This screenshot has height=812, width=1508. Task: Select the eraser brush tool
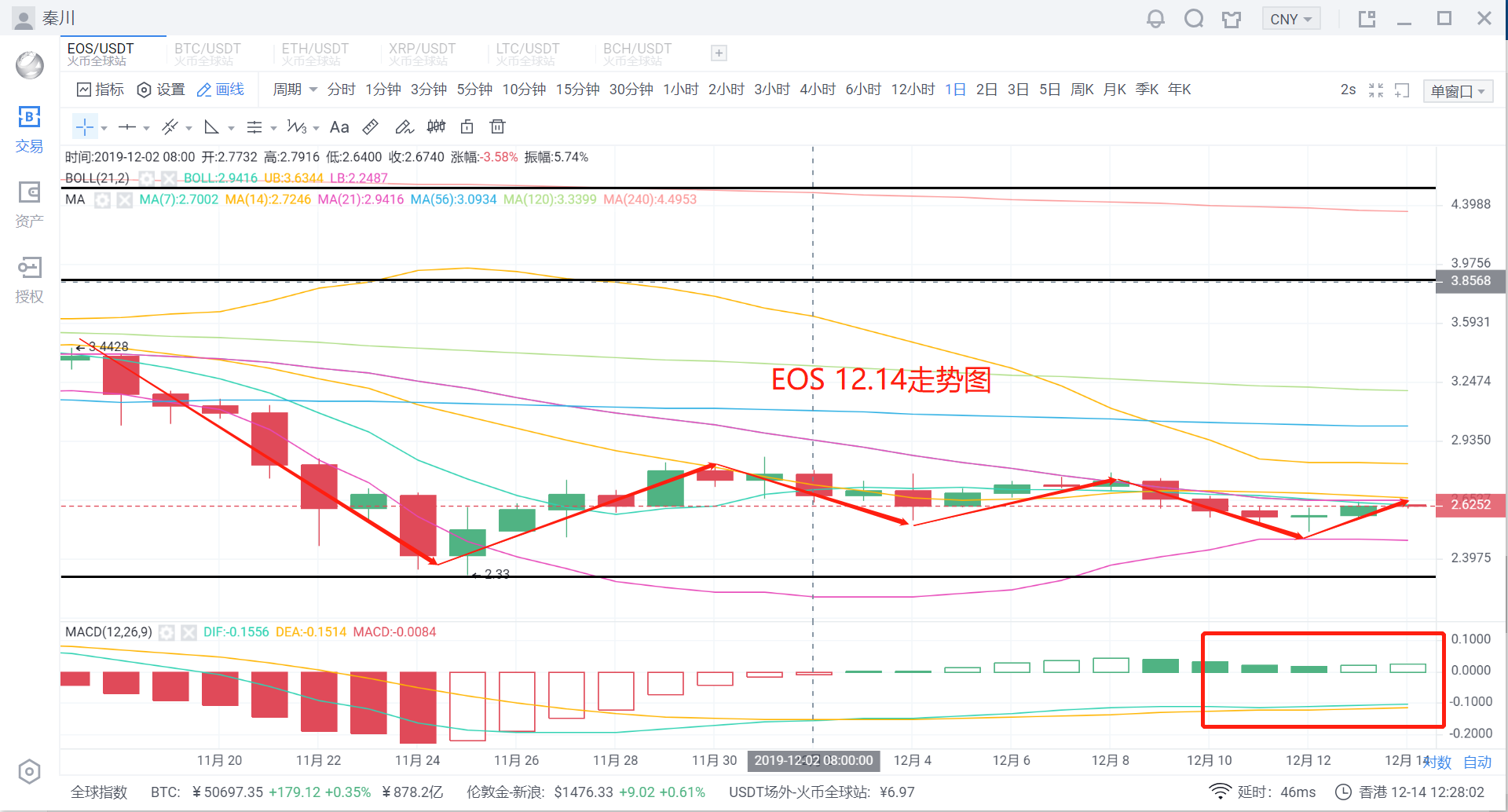click(404, 127)
